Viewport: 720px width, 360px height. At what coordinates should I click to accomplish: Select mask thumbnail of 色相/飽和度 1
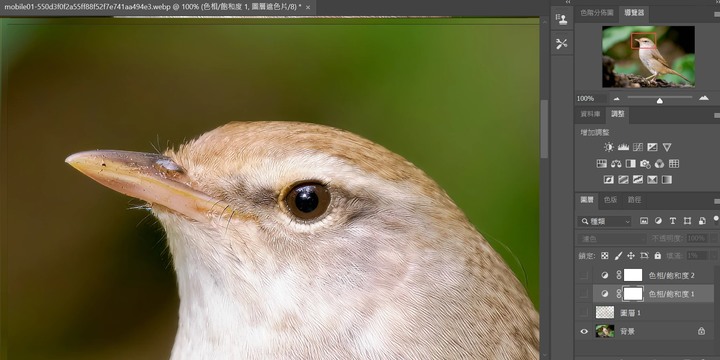click(633, 293)
